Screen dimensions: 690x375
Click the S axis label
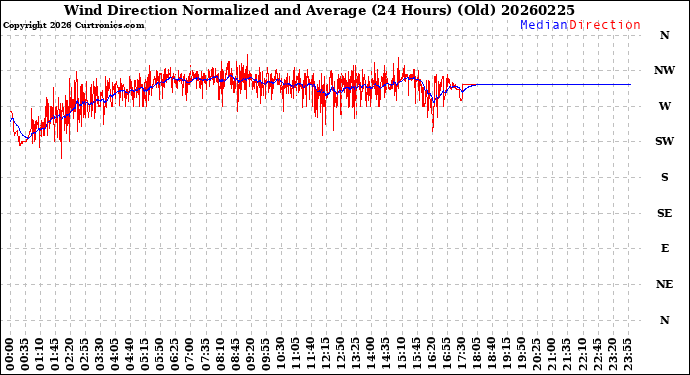point(664,177)
